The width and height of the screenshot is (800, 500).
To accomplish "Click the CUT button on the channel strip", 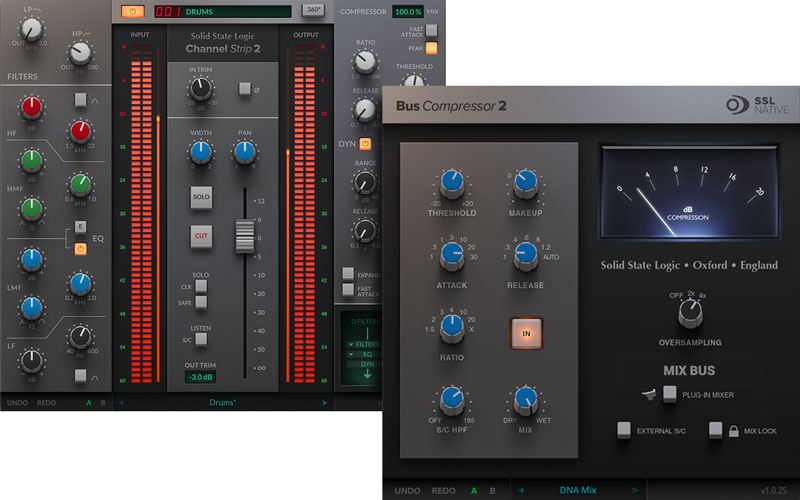I will [x=201, y=236].
